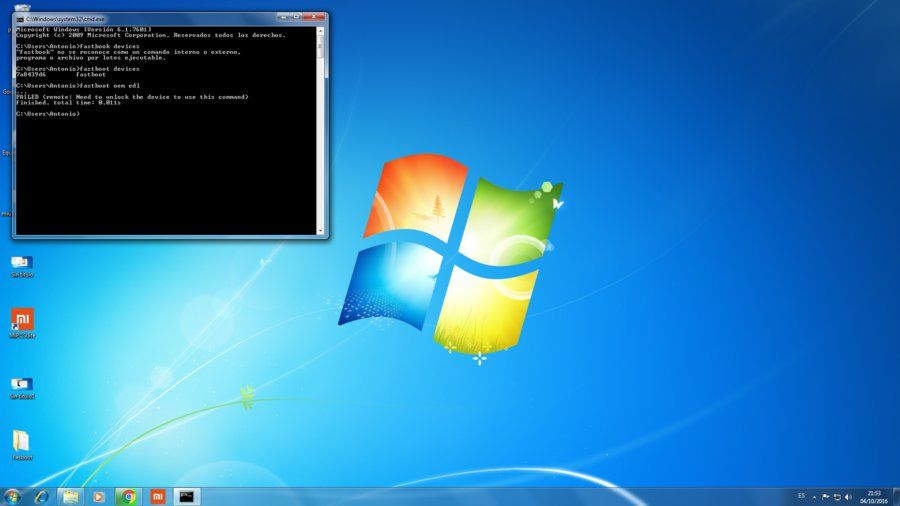Click the 'FAILED (remote: Need to unlock' line
900x506 pixels.
[133, 97]
